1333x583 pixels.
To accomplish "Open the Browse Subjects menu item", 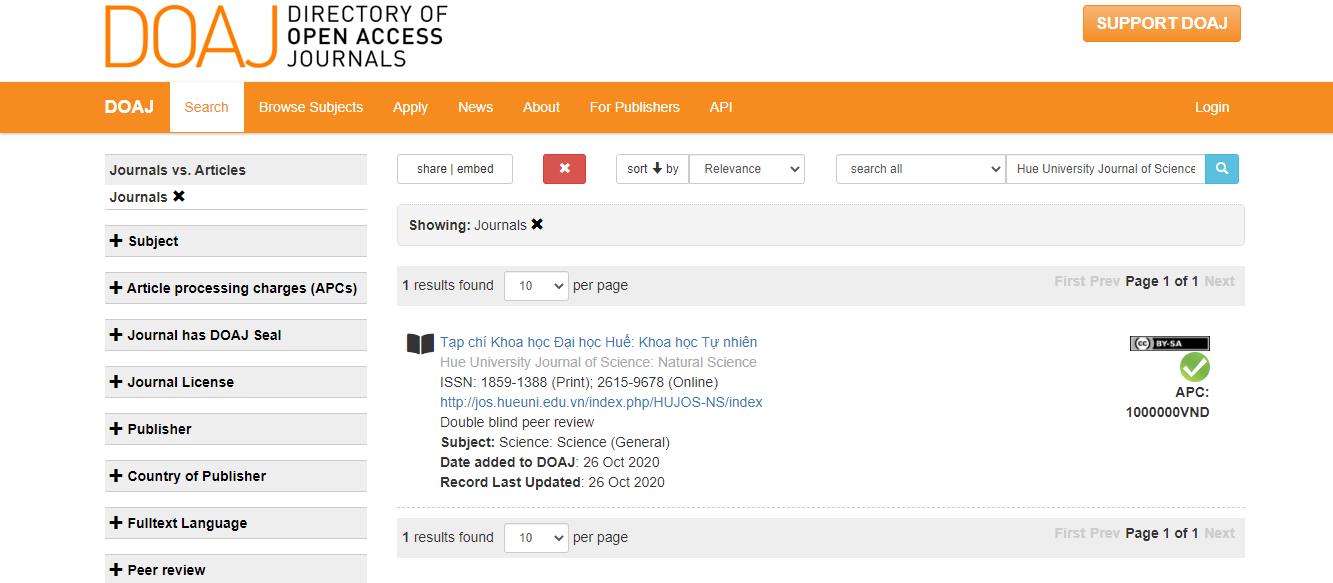I will (311, 107).
